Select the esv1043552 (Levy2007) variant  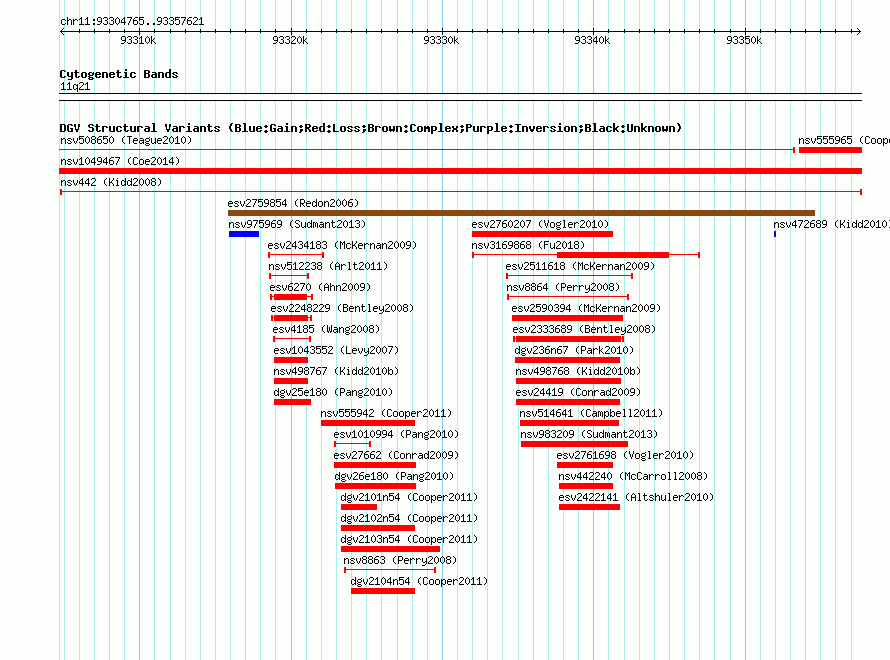336,350
